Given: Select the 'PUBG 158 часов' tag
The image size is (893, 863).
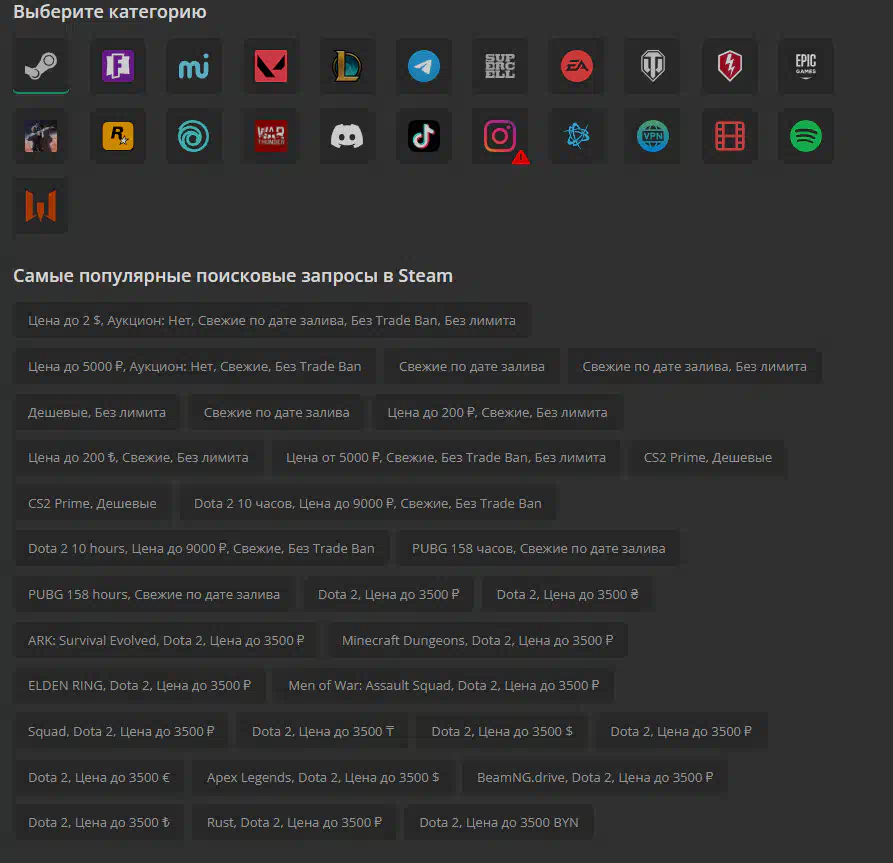Looking at the screenshot, I should click(538, 549).
